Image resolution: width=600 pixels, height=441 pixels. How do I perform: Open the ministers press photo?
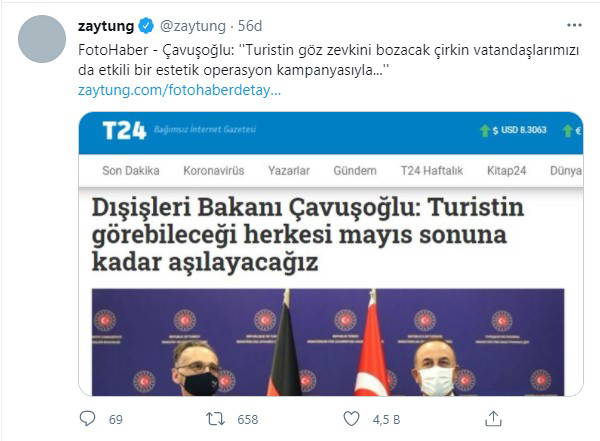[328, 342]
